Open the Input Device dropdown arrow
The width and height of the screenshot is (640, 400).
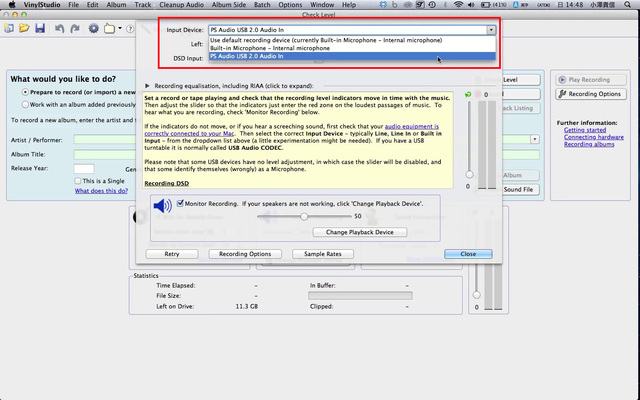point(491,30)
